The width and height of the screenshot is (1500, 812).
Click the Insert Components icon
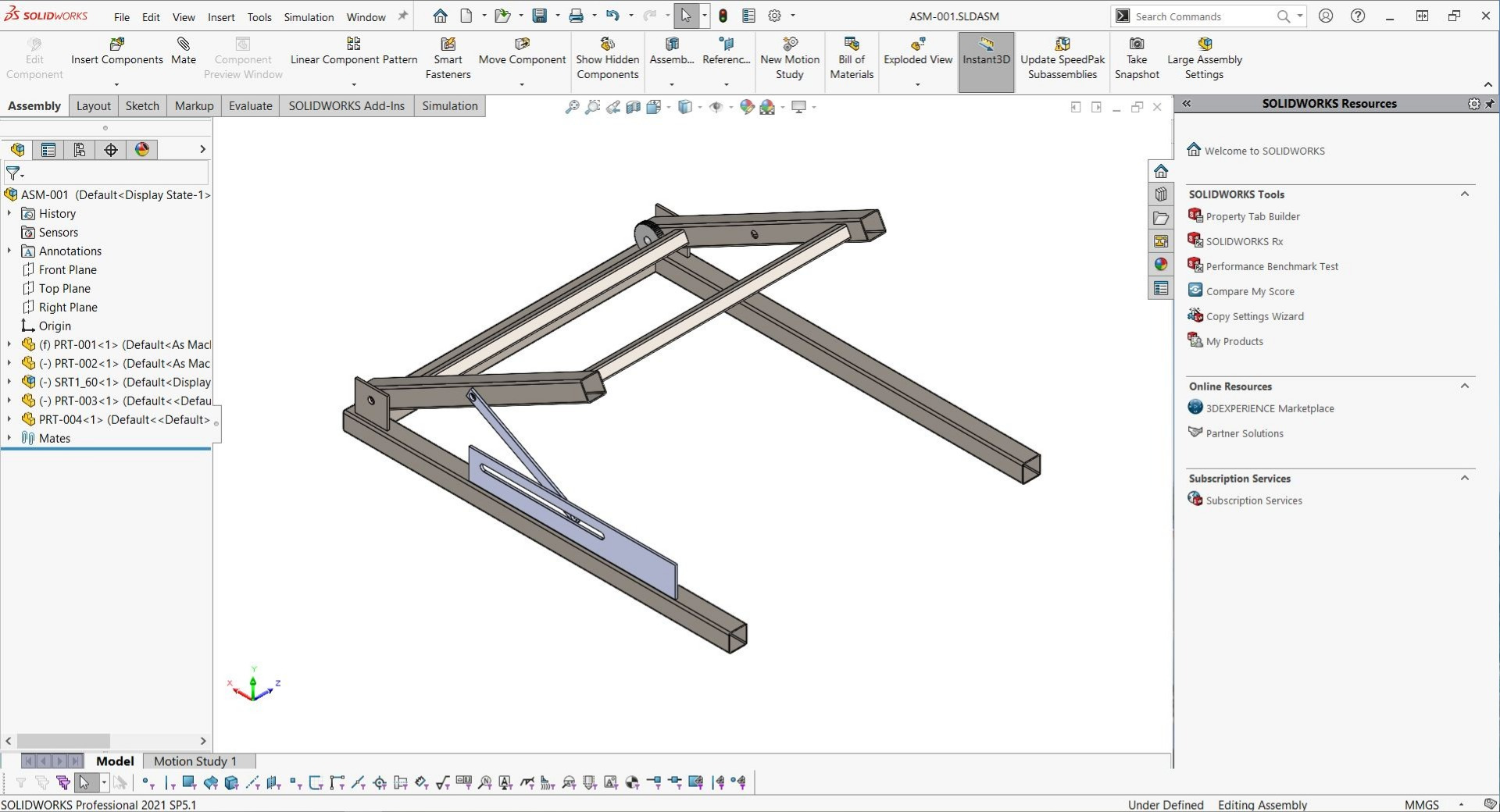click(117, 45)
